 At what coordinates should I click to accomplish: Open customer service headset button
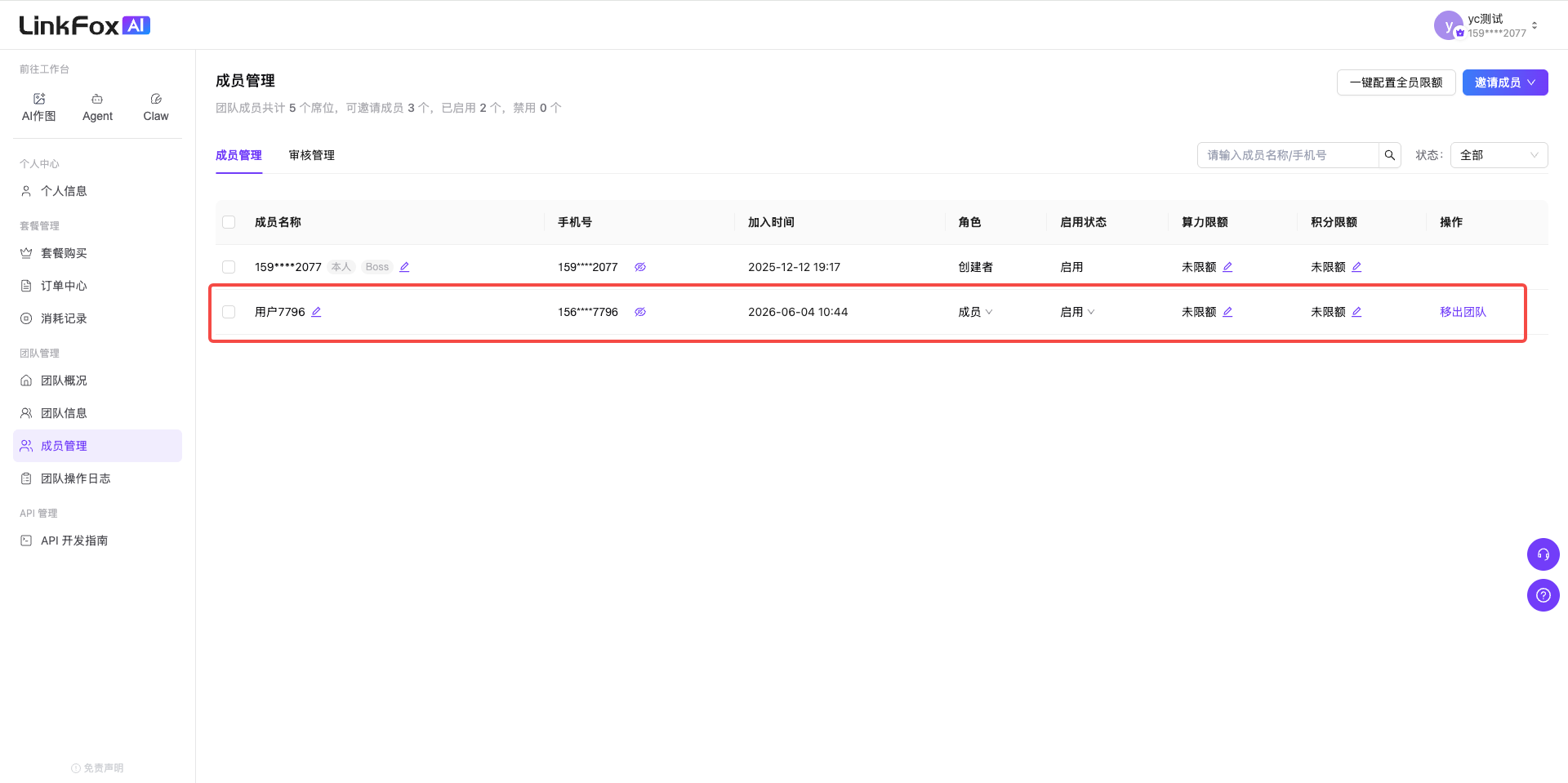[1543, 554]
